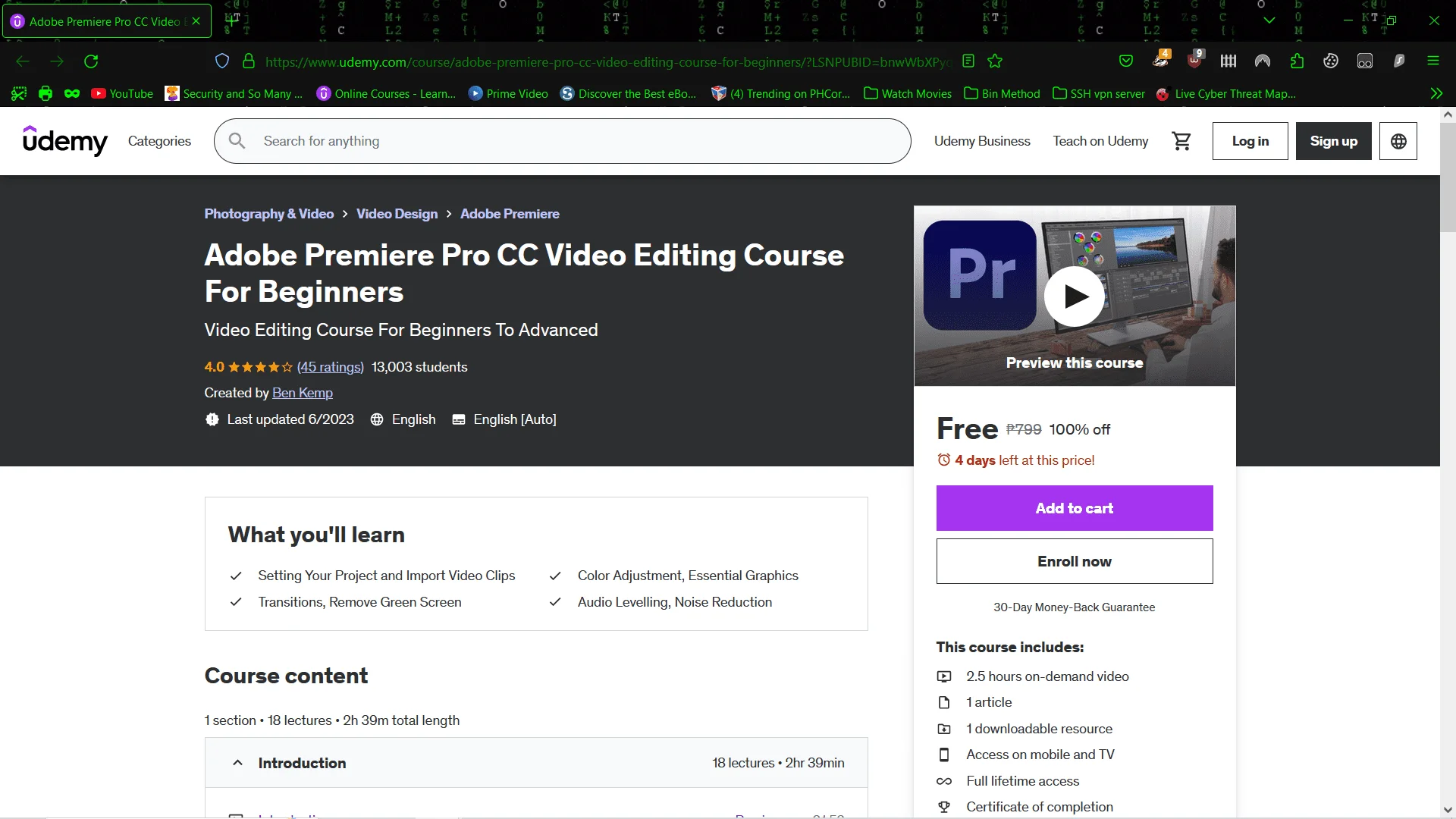
Task: Open the tab list dropdown arrow
Action: [x=1269, y=20]
